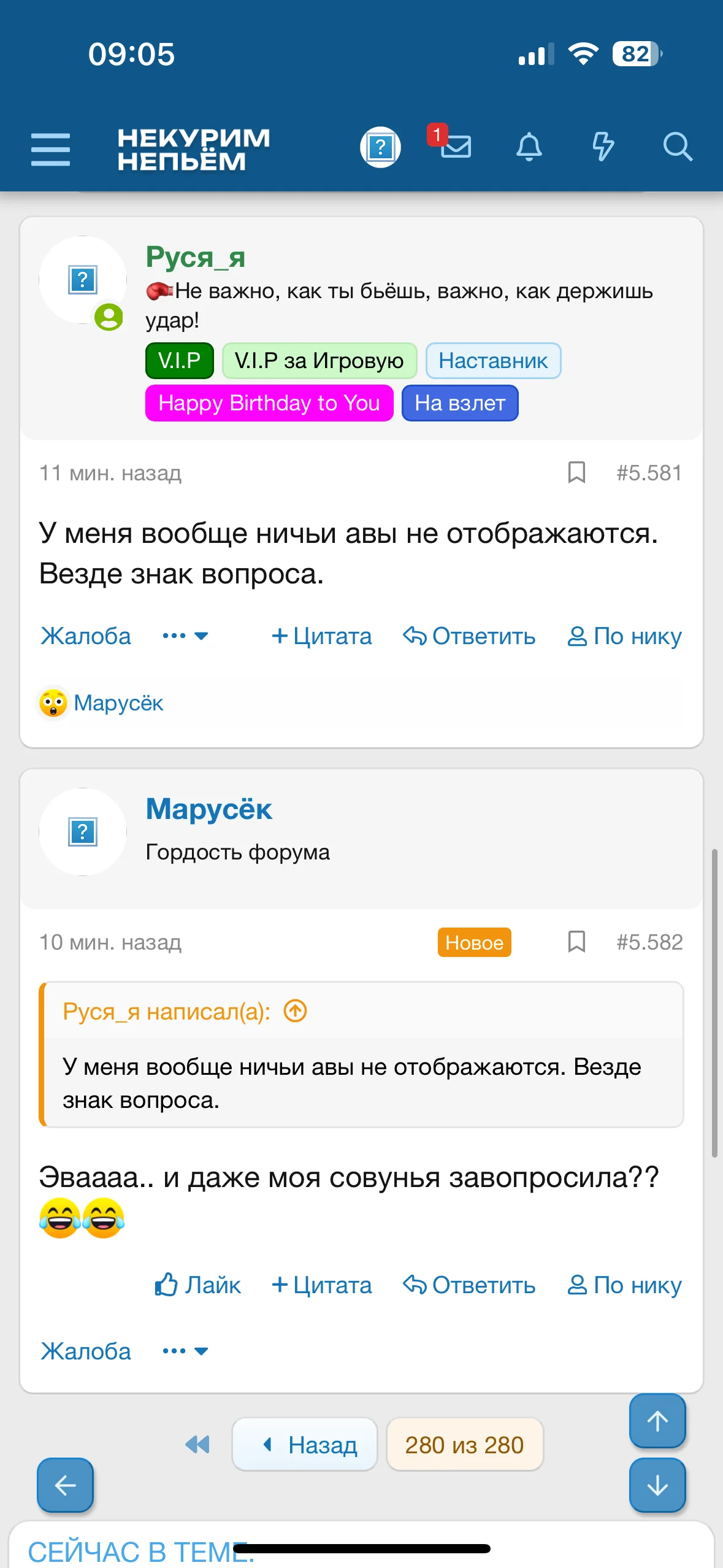This screenshot has height=1568, width=723.
Task: Open the notifications bell
Action: 529,147
